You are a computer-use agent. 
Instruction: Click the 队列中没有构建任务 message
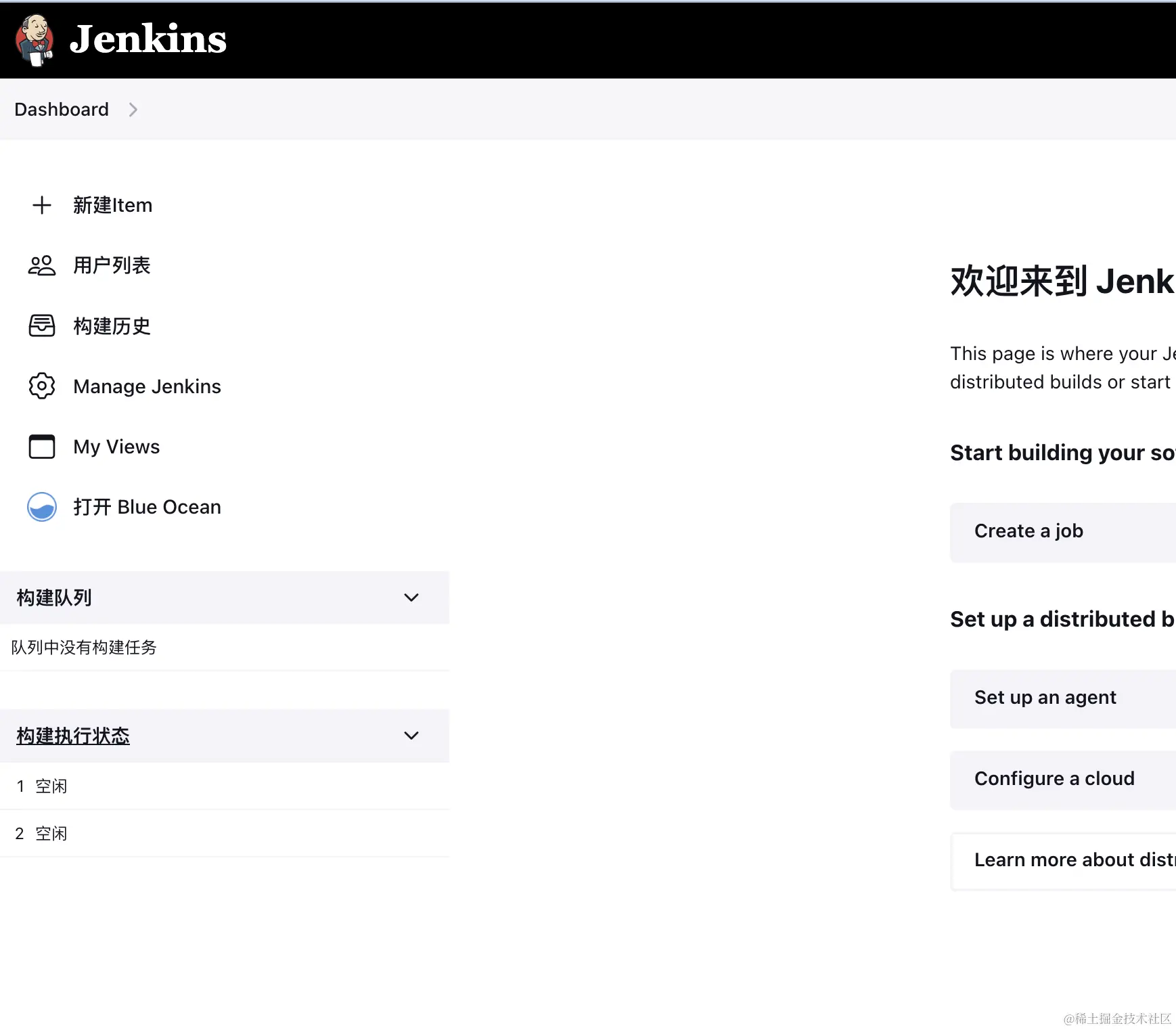pos(84,648)
